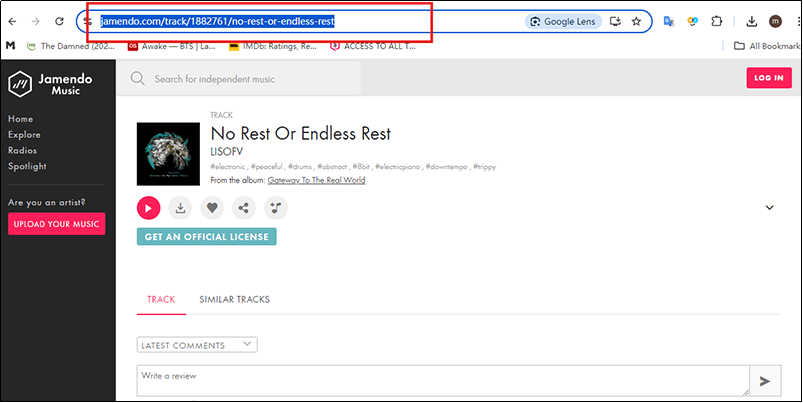
Task: Click the album cover thumbnail
Action: [x=168, y=154]
